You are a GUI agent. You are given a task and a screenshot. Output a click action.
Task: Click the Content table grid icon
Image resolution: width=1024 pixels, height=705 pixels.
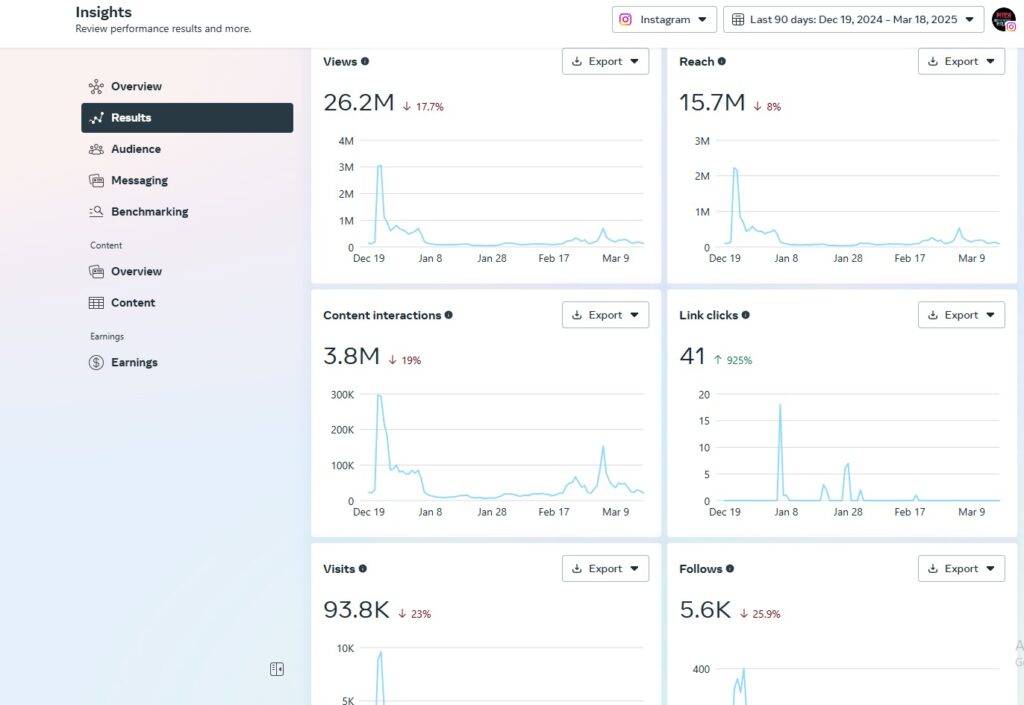point(96,303)
